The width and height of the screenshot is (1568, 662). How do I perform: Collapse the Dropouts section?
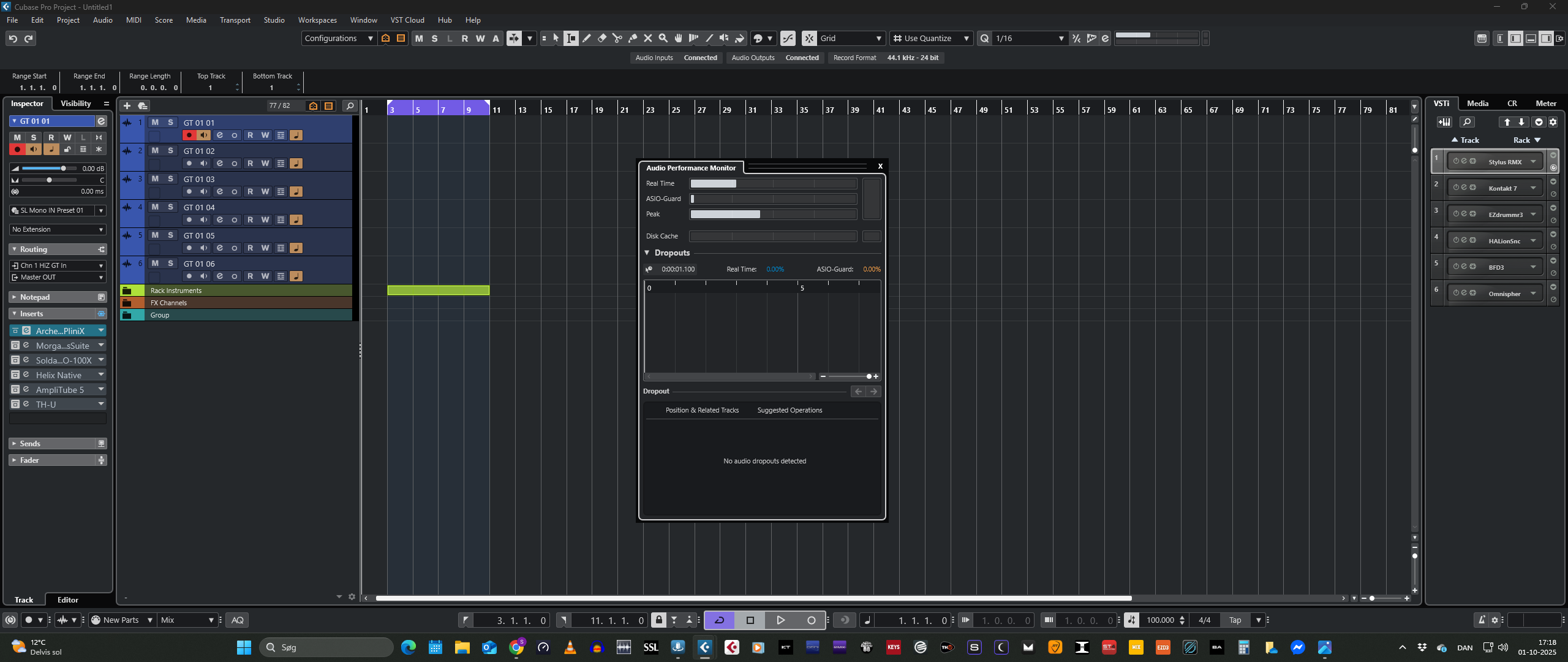pos(647,253)
